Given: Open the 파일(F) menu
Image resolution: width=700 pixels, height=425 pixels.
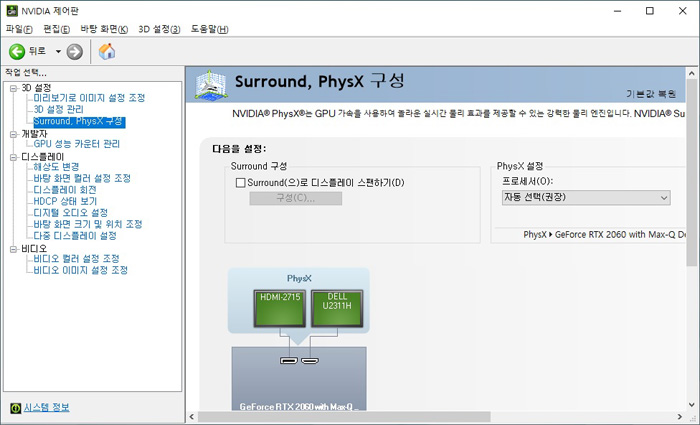Looking at the screenshot, I should pos(19,29).
